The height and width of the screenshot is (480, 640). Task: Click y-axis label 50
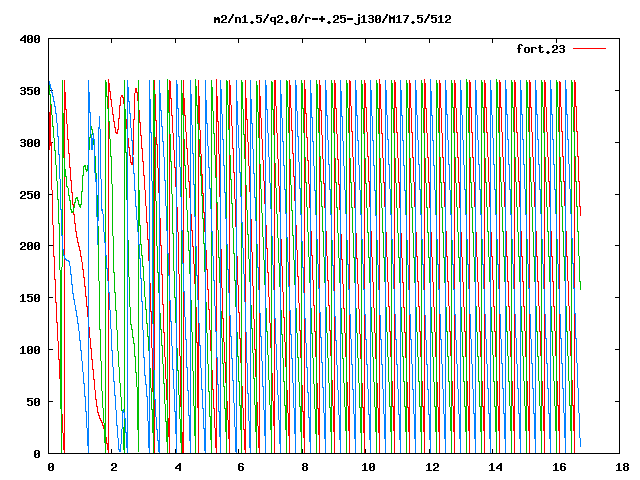[33, 402]
